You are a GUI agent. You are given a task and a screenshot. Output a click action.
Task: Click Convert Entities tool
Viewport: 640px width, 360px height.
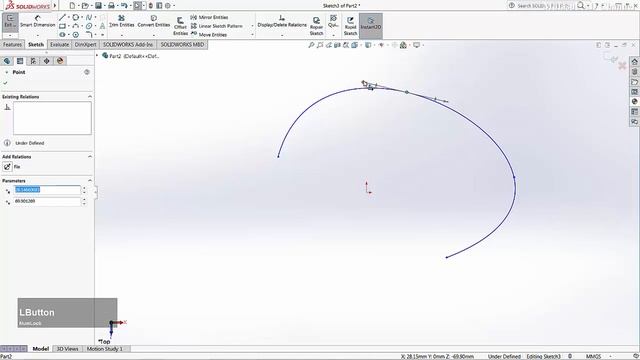pos(154,21)
